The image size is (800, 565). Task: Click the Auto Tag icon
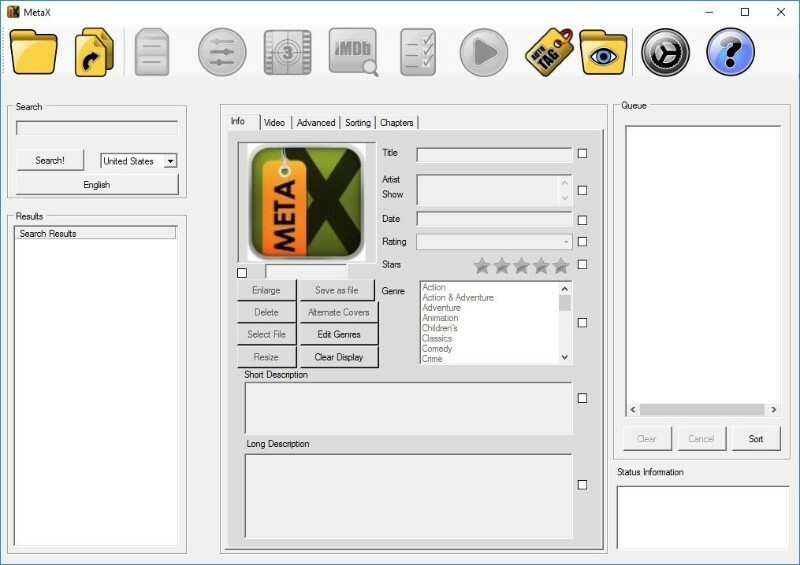tap(549, 52)
